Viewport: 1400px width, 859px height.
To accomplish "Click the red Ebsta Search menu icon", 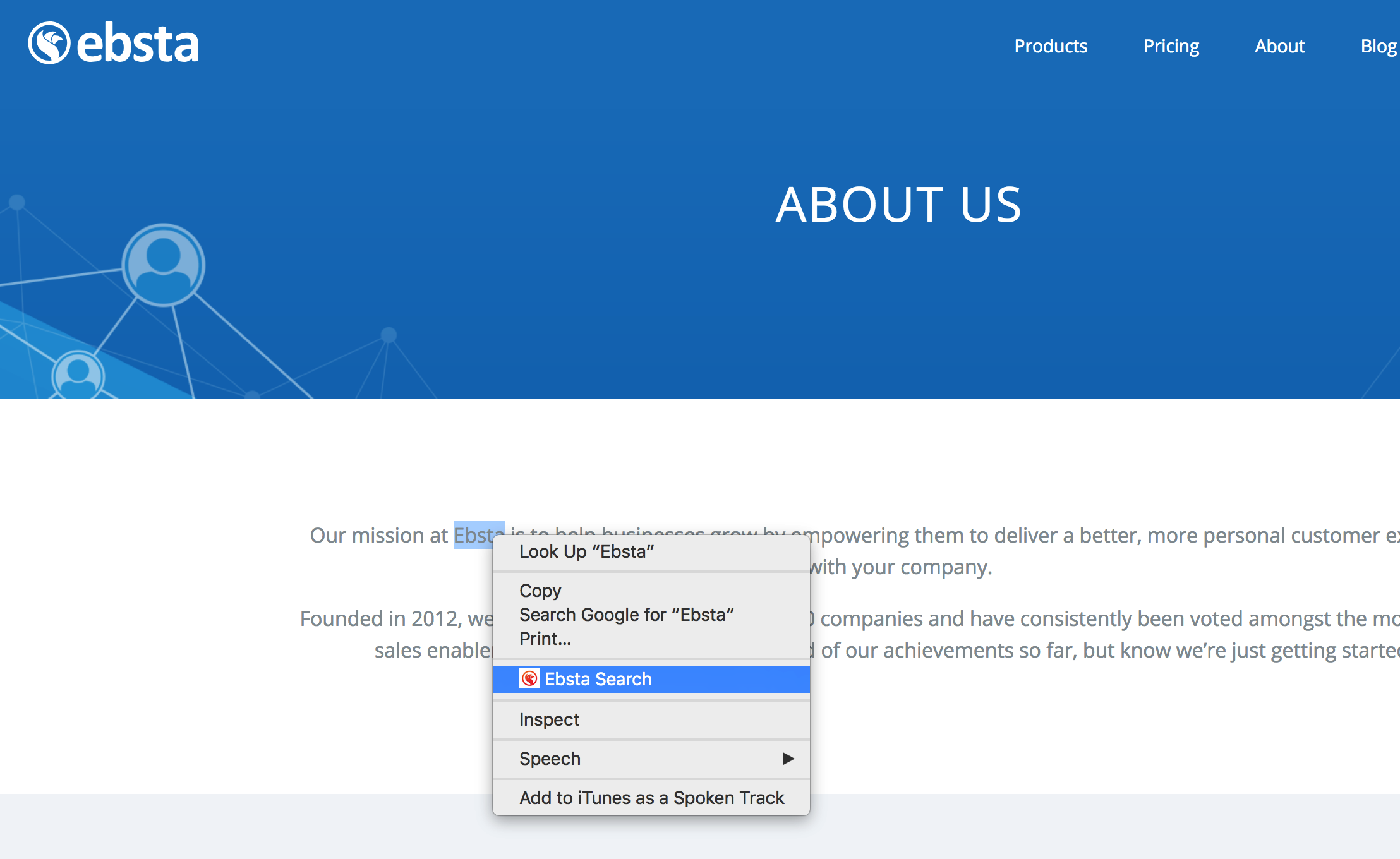I will [529, 679].
